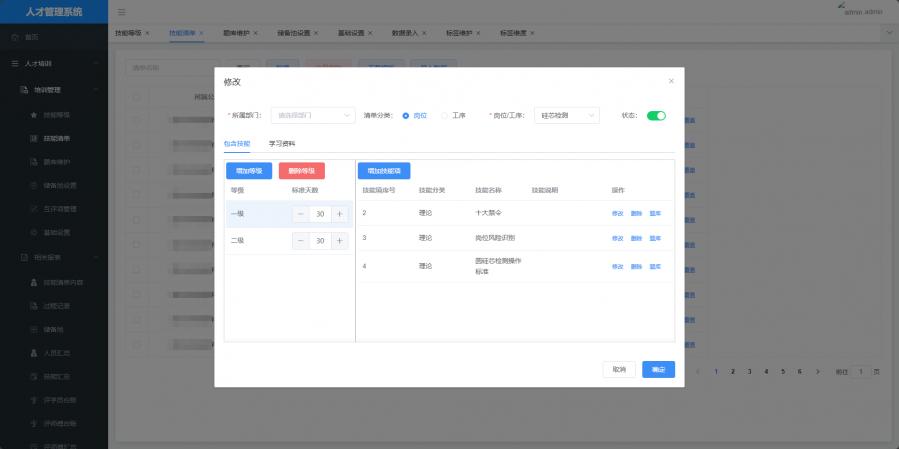
Task: Open the 所属部门 department dropdown
Action: click(313, 116)
